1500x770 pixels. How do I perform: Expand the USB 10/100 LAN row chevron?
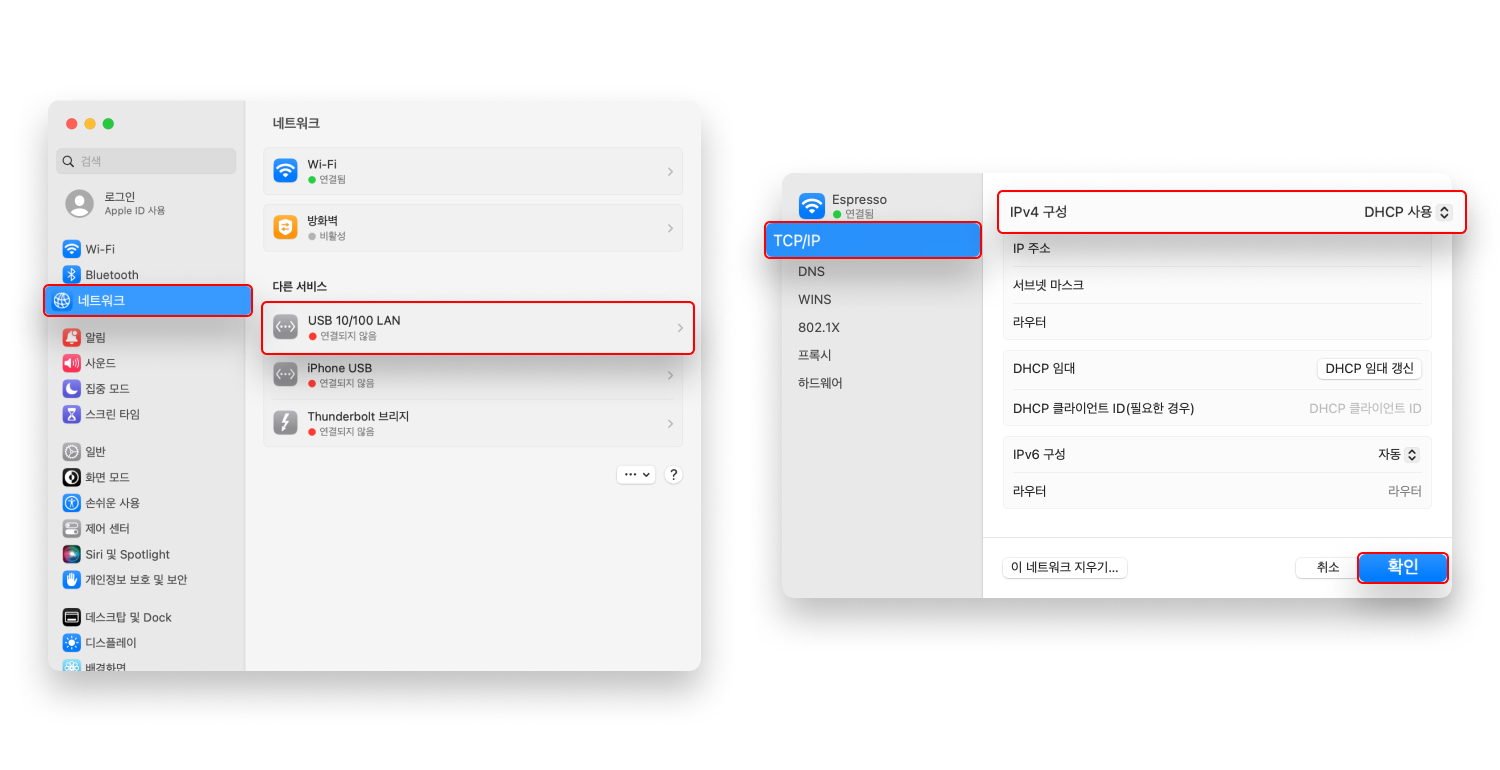click(680, 328)
